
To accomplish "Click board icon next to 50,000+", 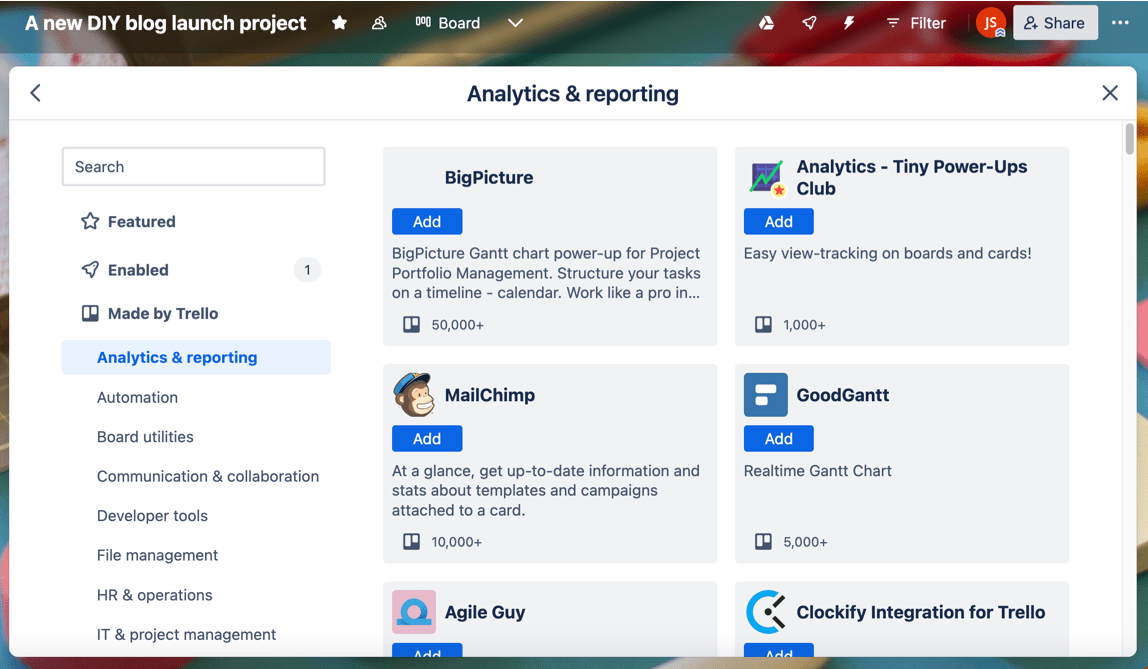I will (x=411, y=324).
